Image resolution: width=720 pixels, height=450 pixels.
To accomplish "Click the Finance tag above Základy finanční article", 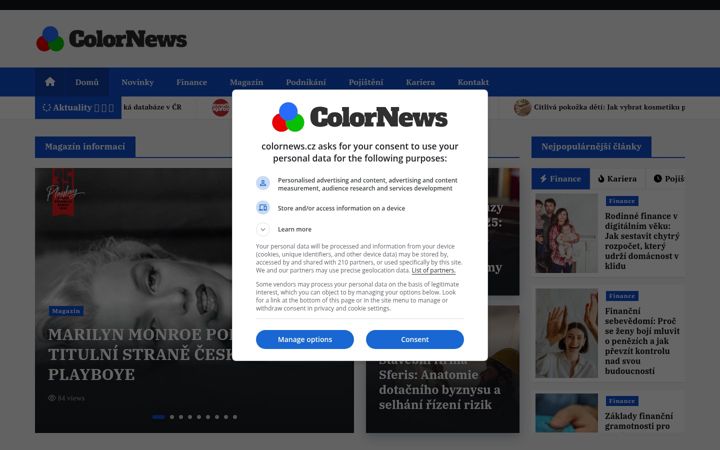I will click(x=622, y=401).
